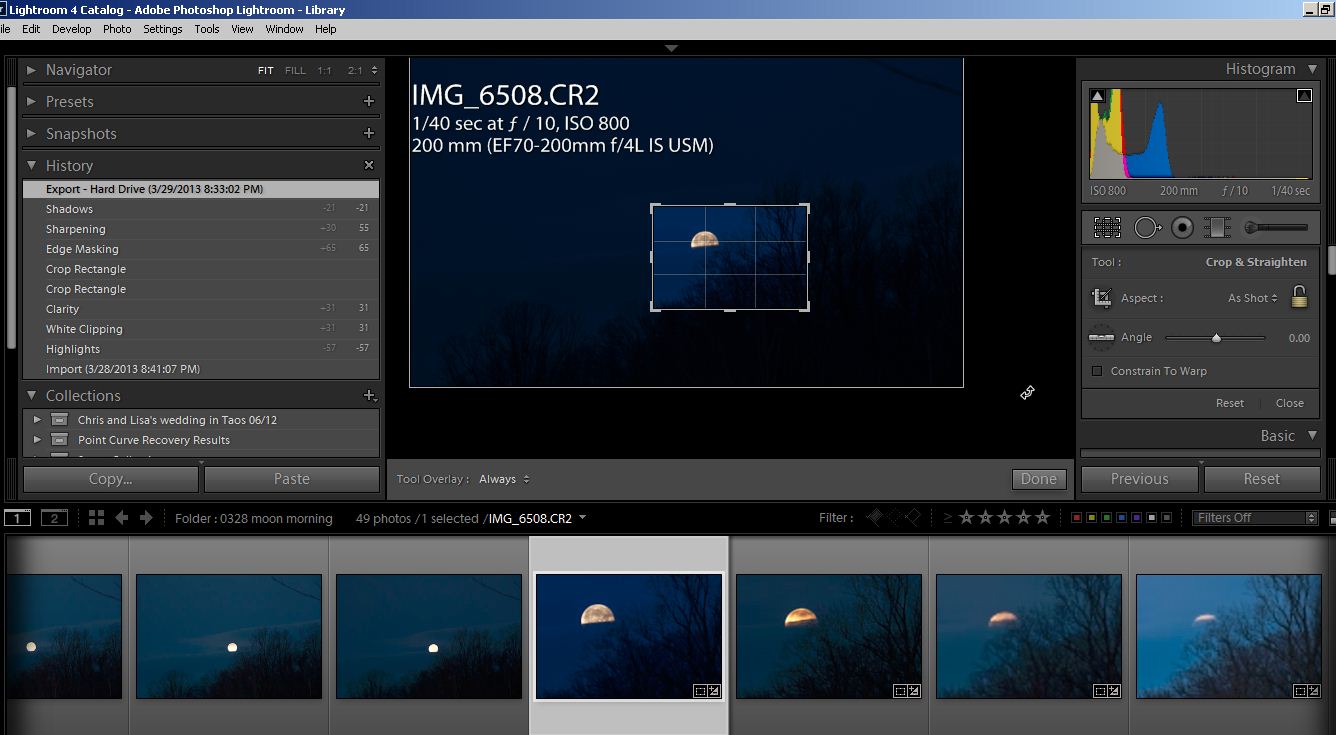This screenshot has height=735, width=1336.
Task: Select the Straighten level tool icon
Action: pyautogui.click(x=1101, y=338)
